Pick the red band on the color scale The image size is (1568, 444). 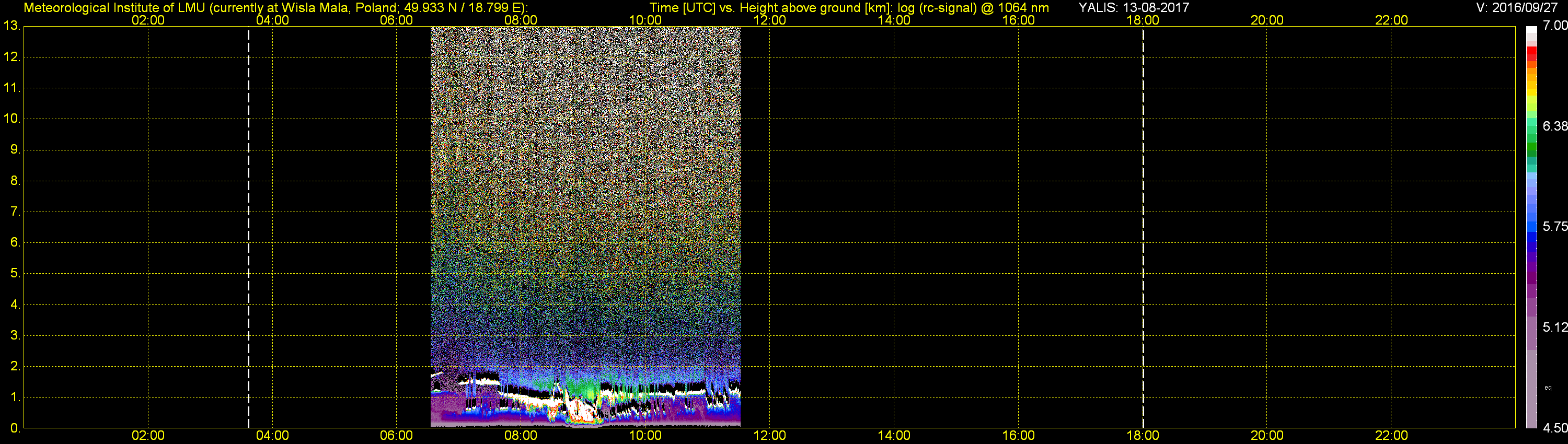tap(1531, 54)
